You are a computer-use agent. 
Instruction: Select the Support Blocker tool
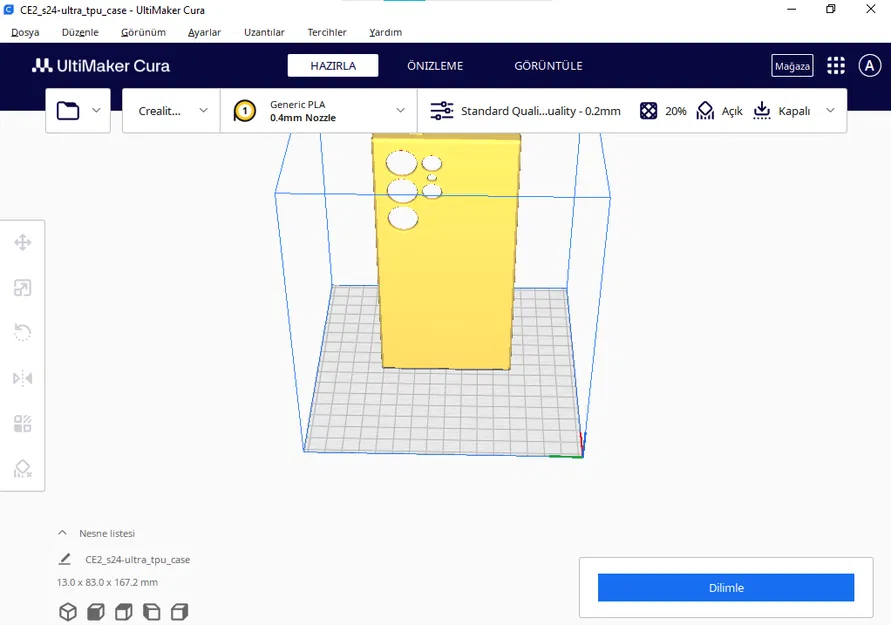point(23,469)
